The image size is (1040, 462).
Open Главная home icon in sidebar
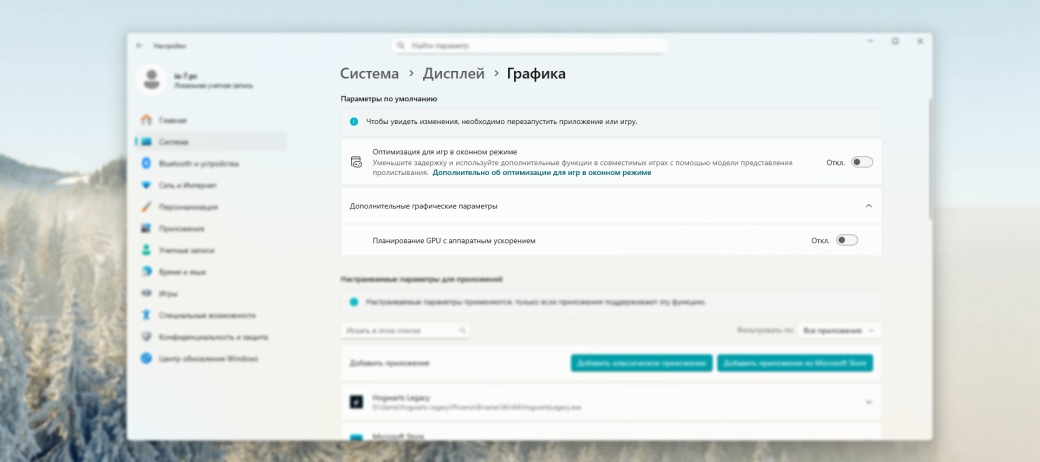coord(147,120)
